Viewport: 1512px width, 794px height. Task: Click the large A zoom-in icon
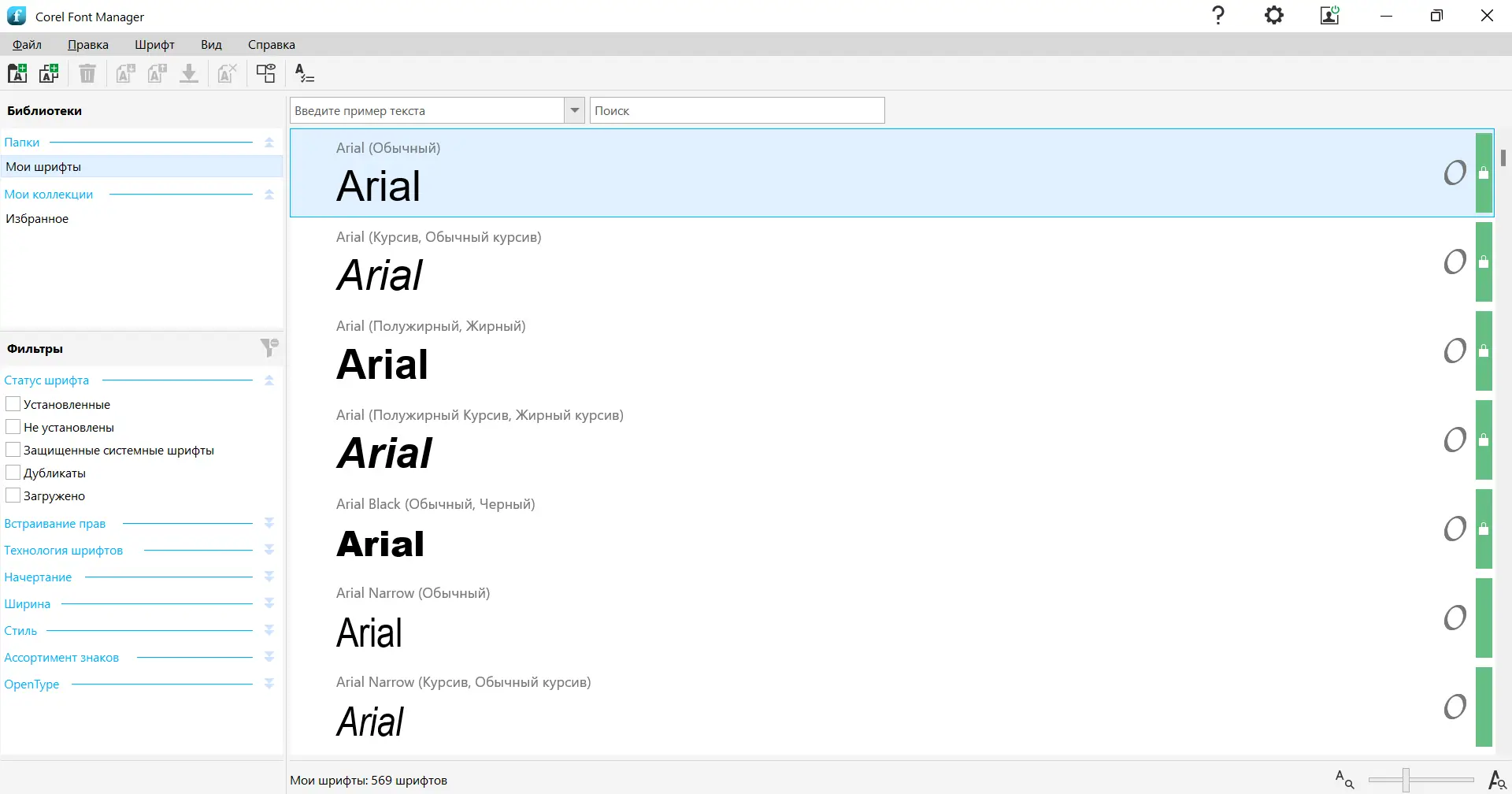tap(1497, 779)
